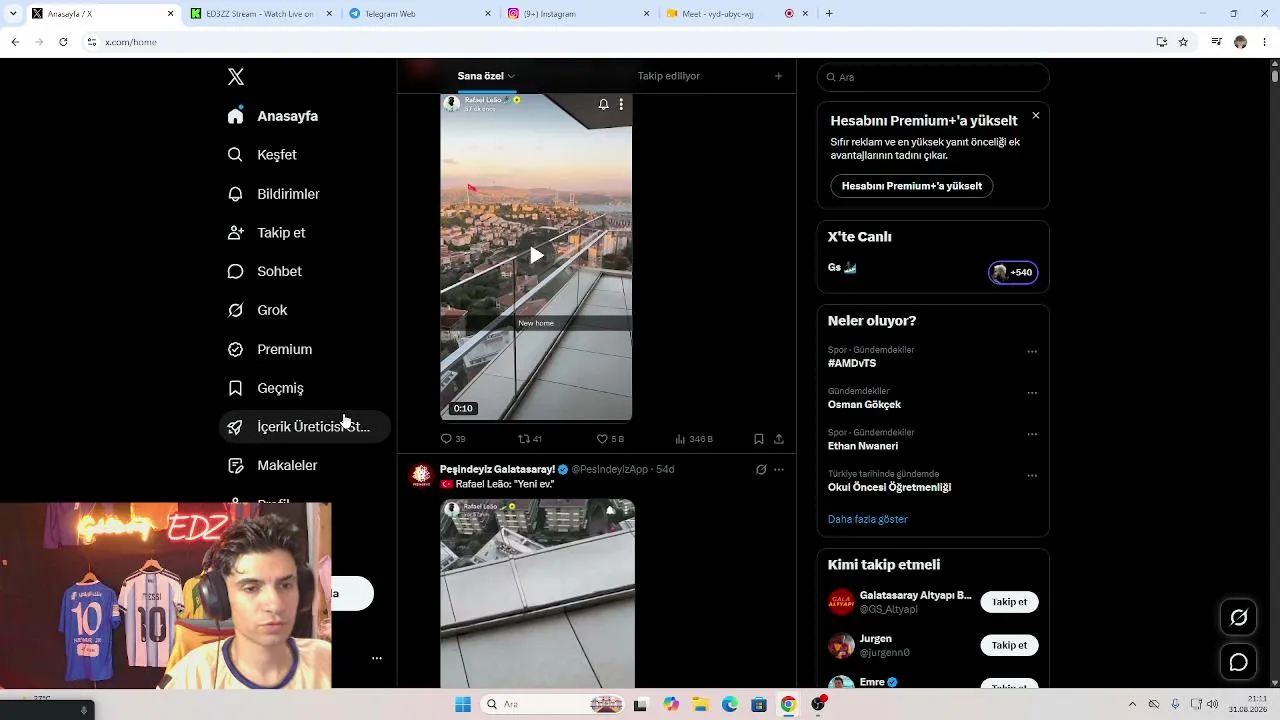
Task: Click the x.com/home address bar
Action: [615, 42]
